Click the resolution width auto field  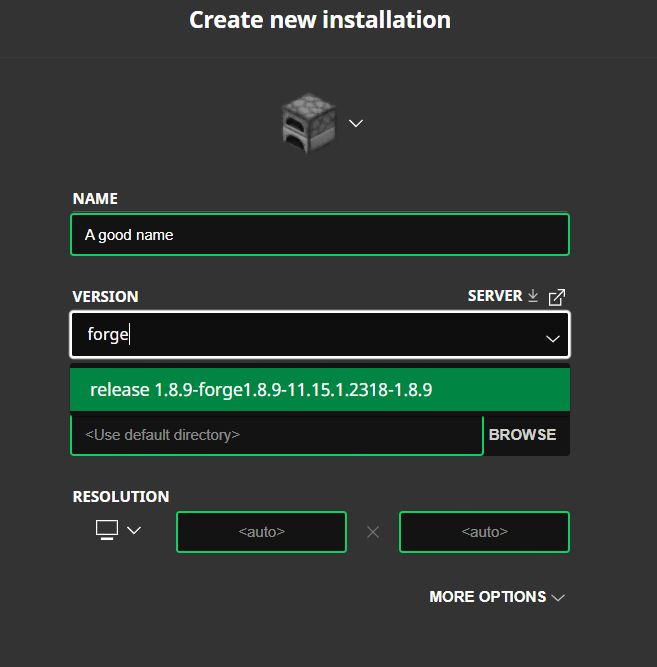262,532
